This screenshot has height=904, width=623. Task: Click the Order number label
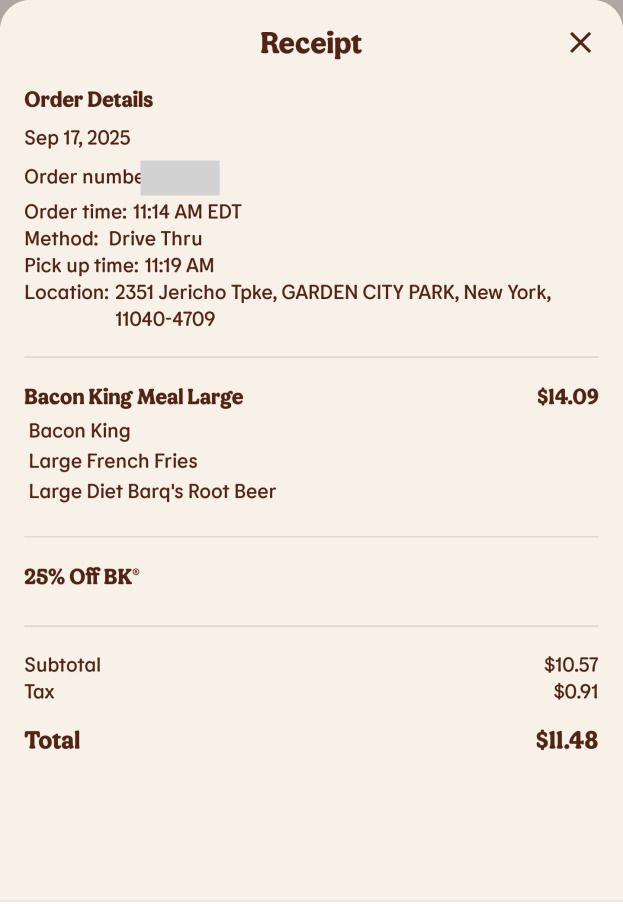point(82,178)
